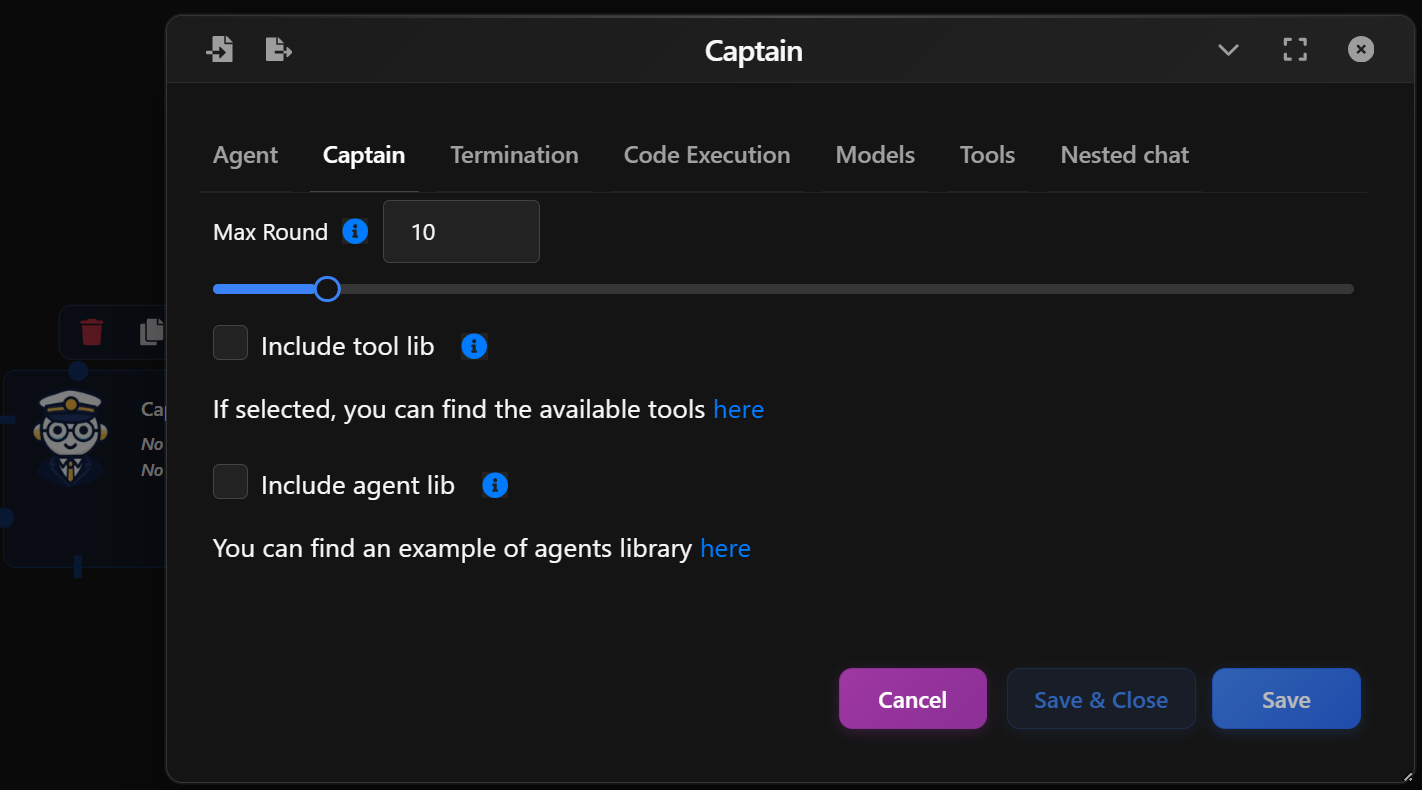This screenshot has height=790, width=1422.
Task: Click the Include tool lib info icon
Action: 474,345
